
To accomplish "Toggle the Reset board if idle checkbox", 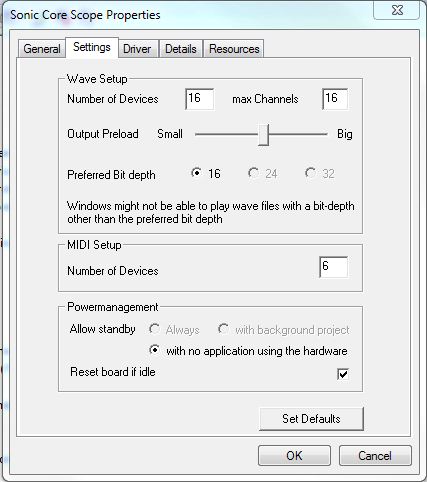I will point(343,374).
